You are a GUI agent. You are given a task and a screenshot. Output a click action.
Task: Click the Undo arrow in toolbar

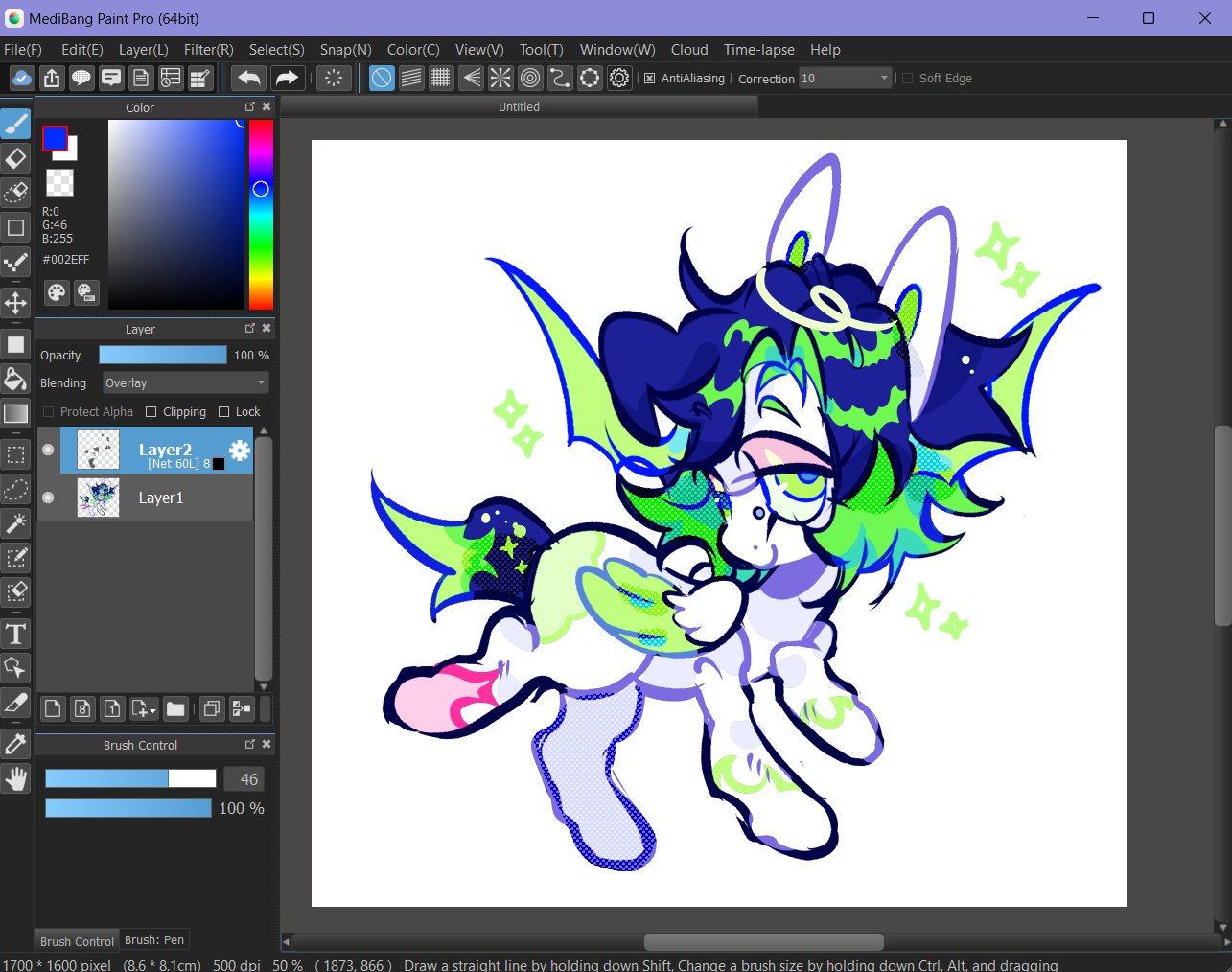(249, 79)
